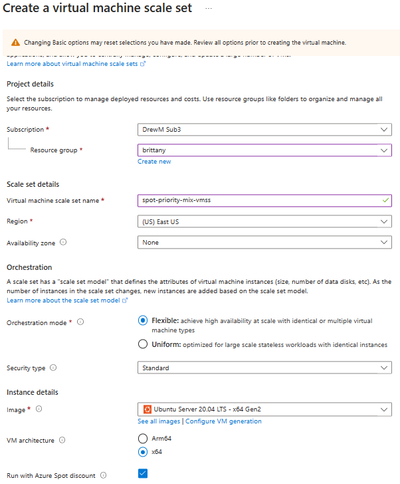Screen dimensions: 400x484
Task: Open the See all images link
Action: [159, 421]
